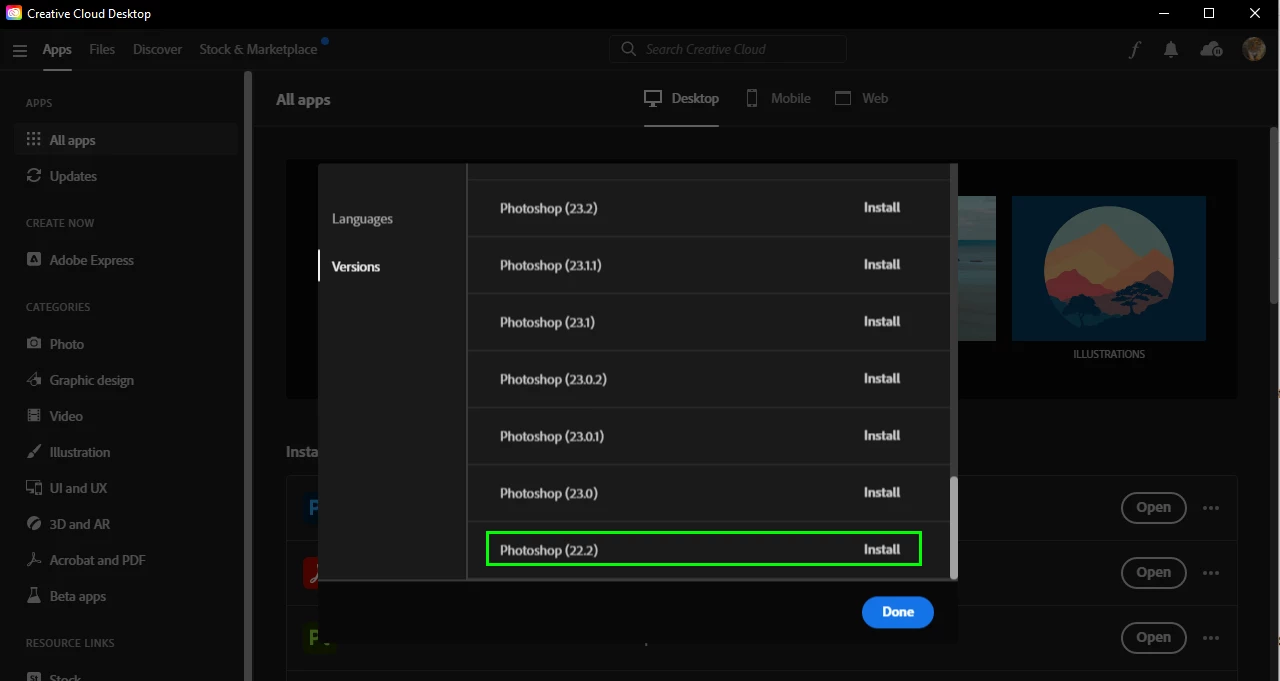Click the Done button
1280x681 pixels.
(898, 612)
